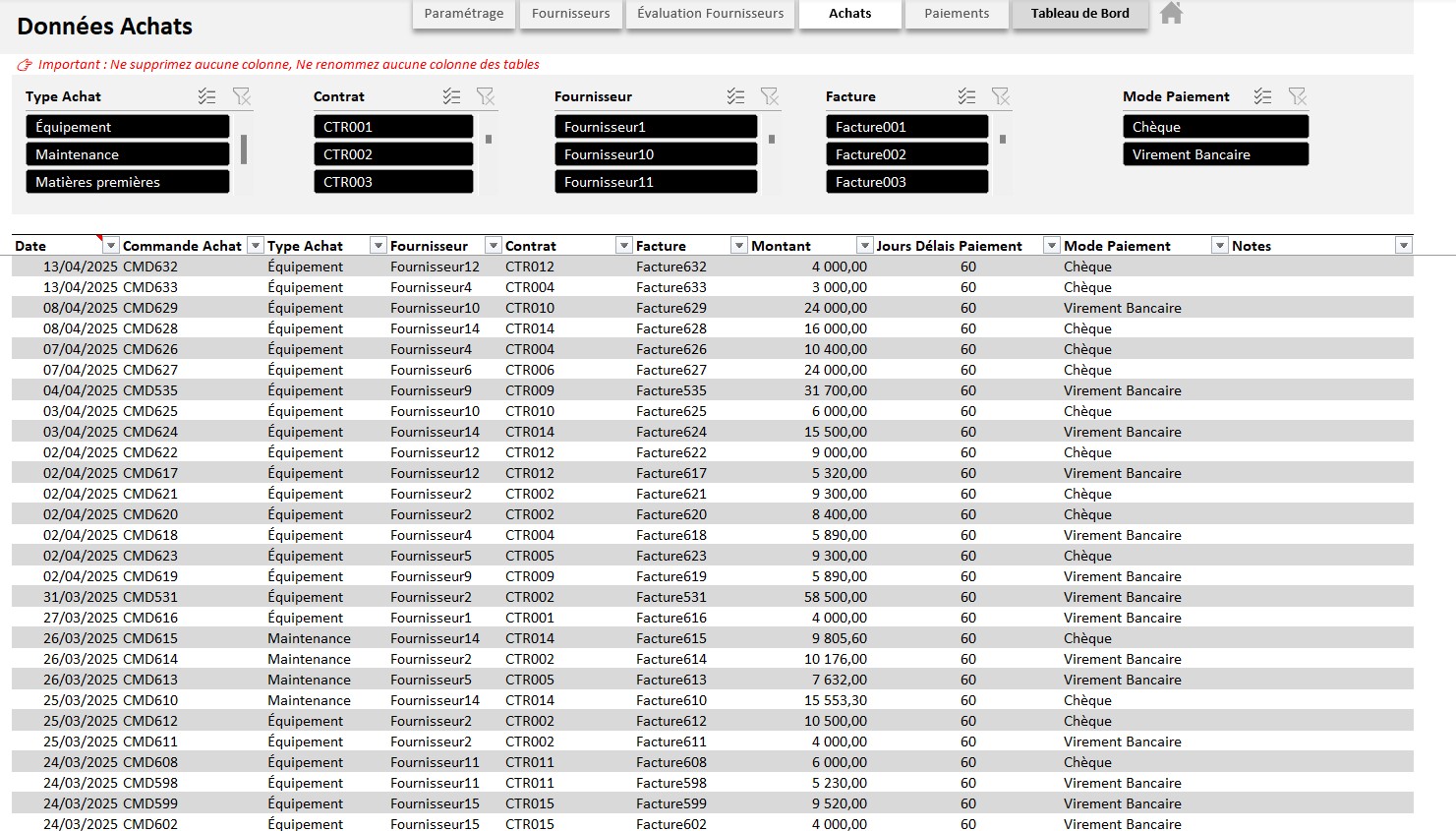
Task: Switch to the Paiements tab
Action: click(957, 14)
